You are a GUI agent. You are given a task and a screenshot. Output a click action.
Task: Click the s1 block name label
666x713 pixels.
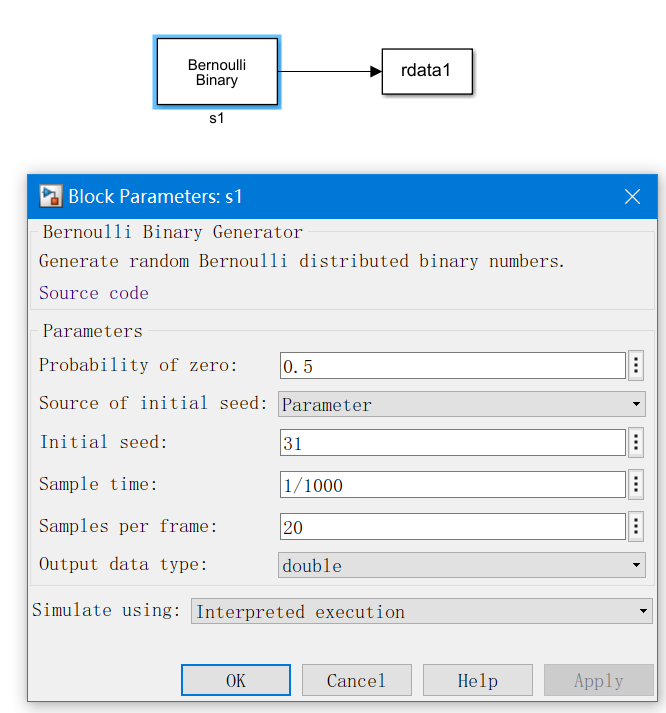tap(216, 119)
